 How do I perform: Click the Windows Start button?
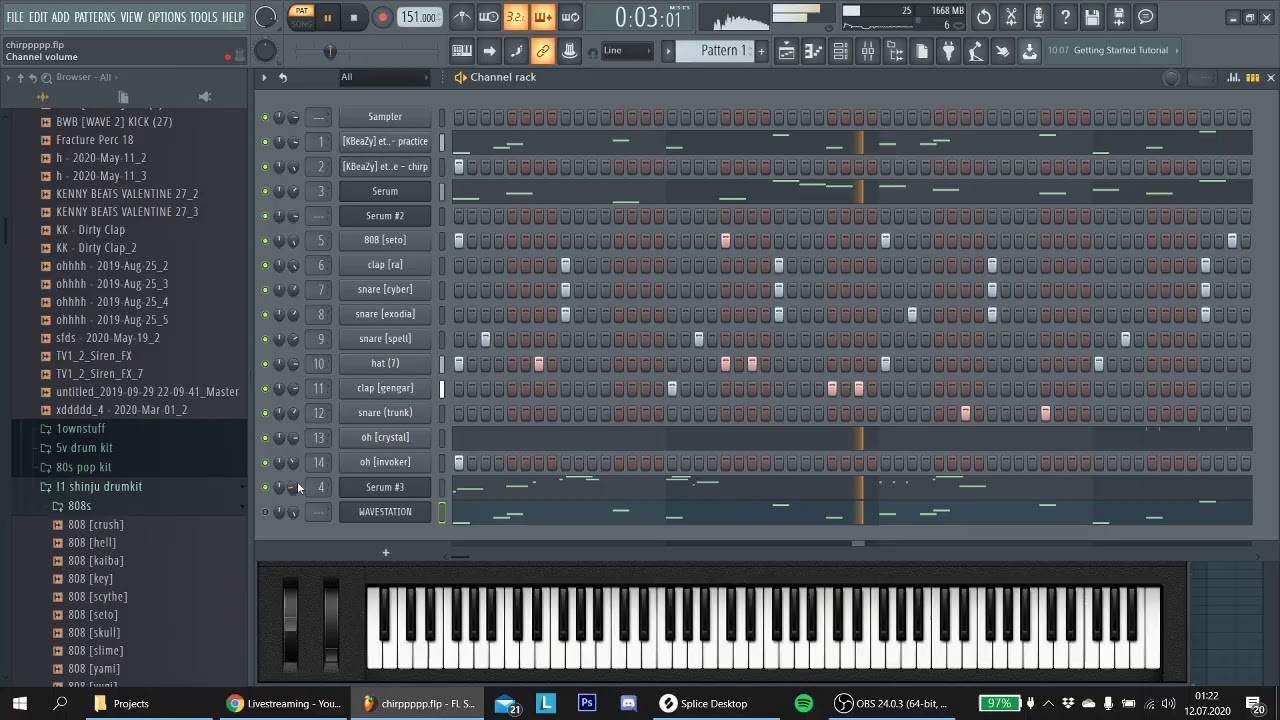pos(19,704)
